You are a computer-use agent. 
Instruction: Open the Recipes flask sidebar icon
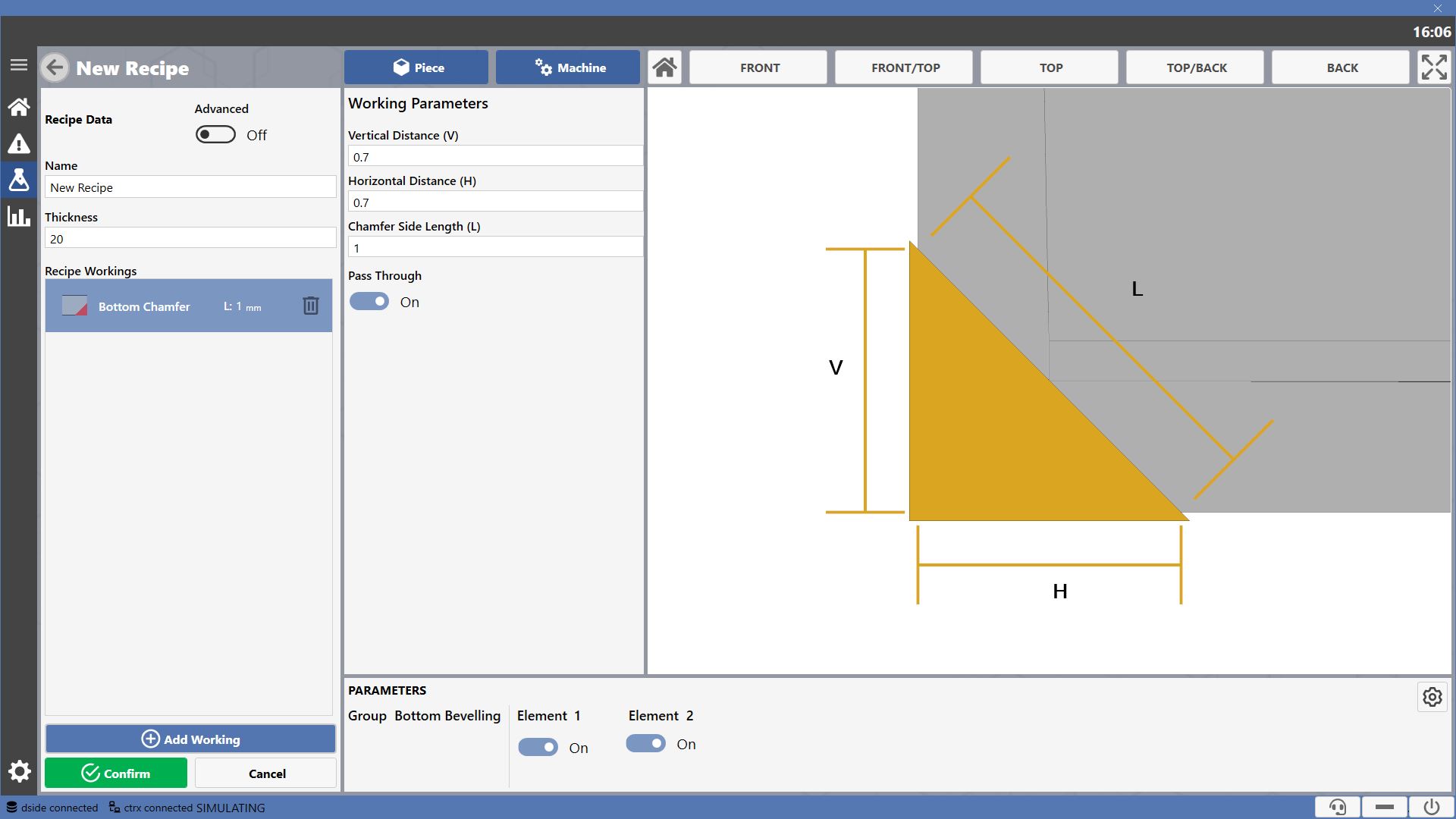tap(19, 180)
